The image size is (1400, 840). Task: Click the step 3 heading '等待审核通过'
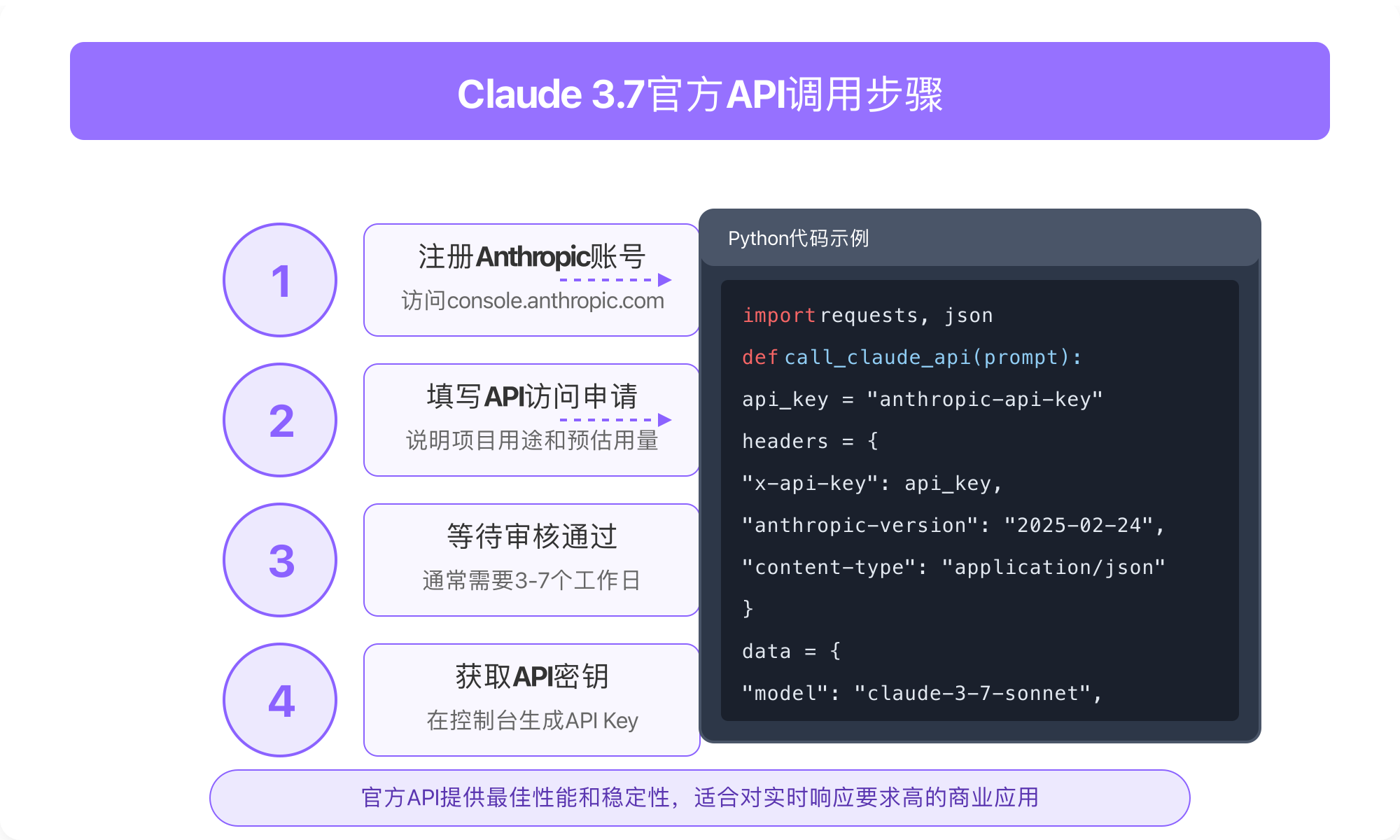point(532,537)
